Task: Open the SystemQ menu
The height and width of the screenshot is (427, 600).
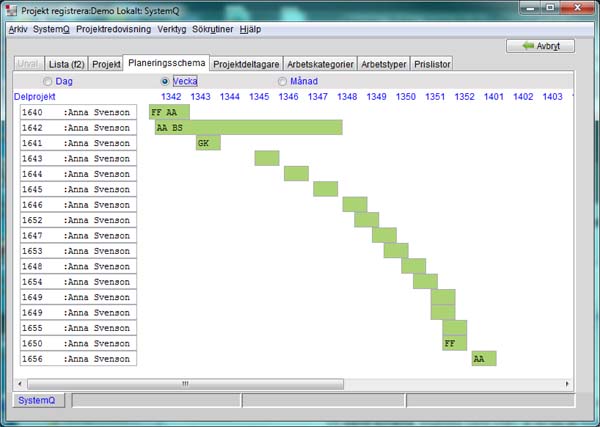Action: (x=51, y=29)
